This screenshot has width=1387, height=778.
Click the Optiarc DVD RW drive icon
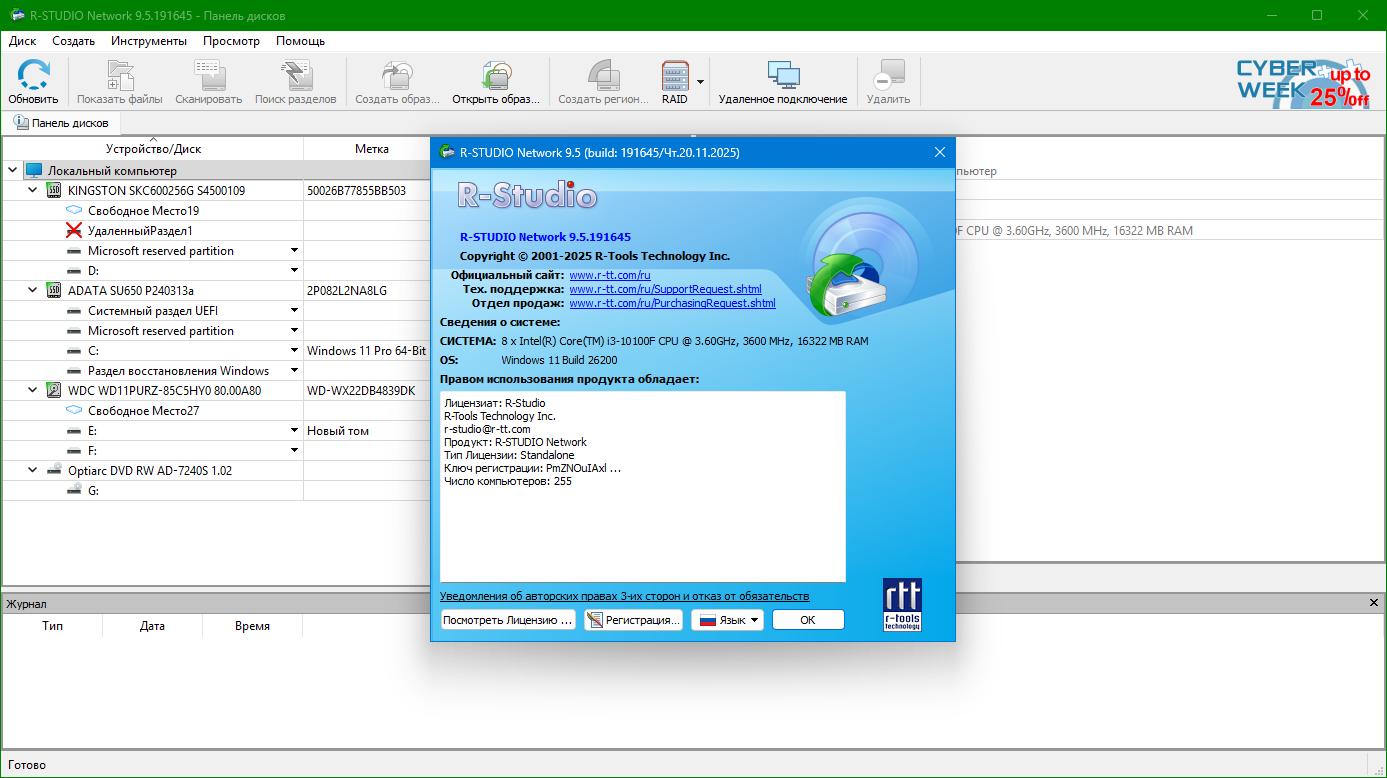coord(54,471)
